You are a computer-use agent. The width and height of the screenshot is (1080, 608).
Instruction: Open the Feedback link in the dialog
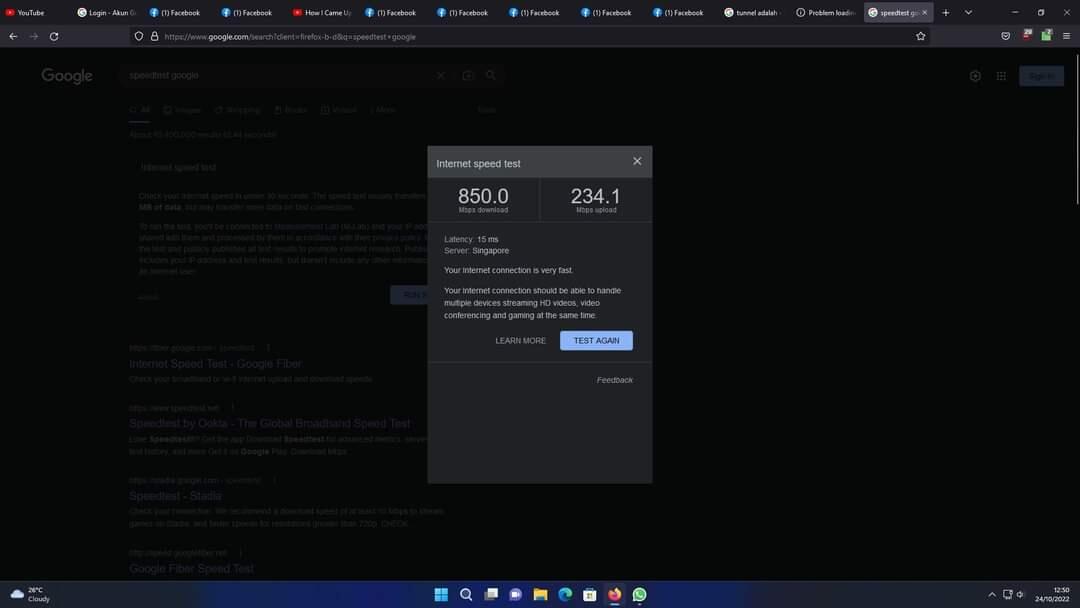pos(614,380)
